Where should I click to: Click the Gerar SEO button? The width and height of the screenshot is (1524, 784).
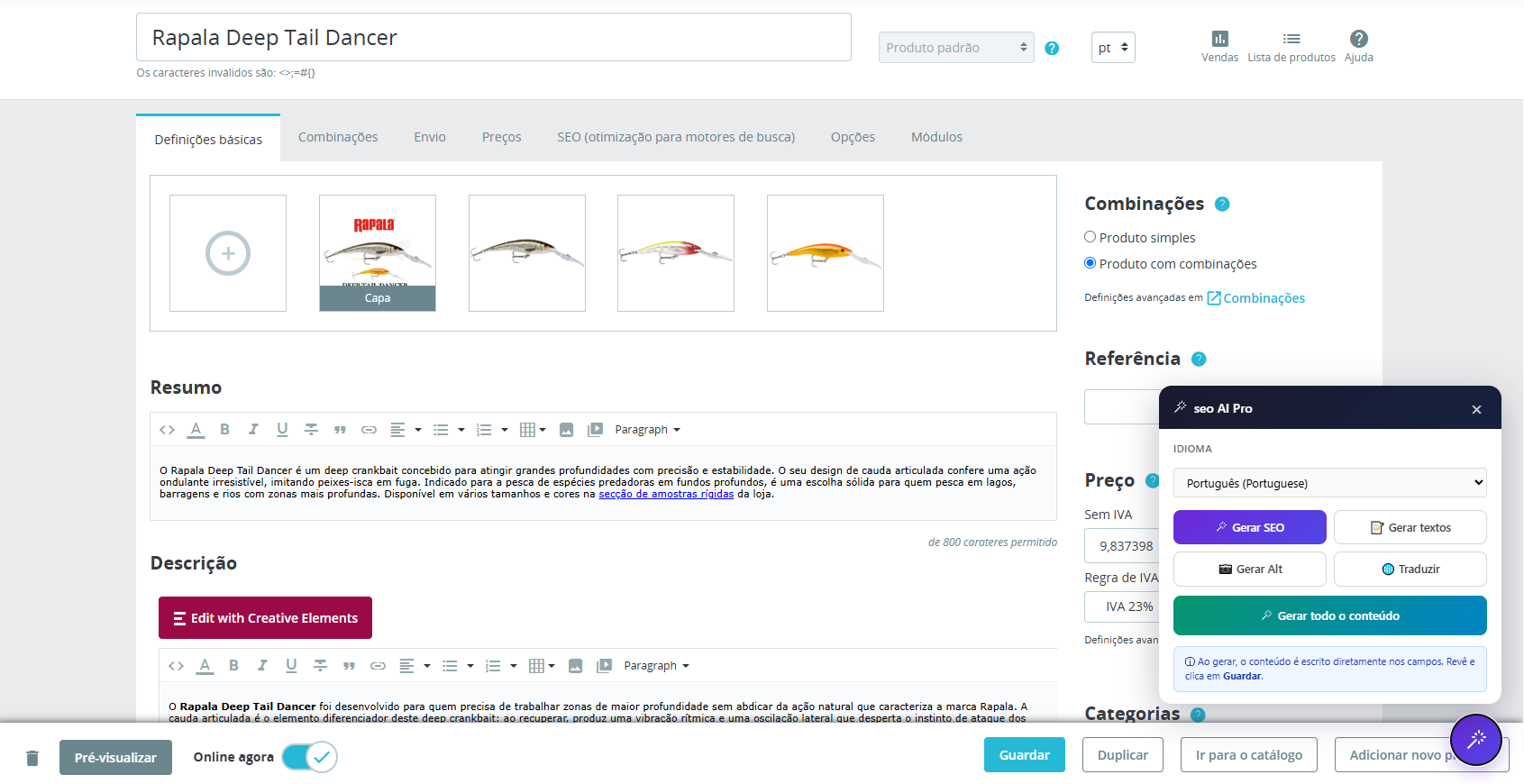click(1249, 527)
